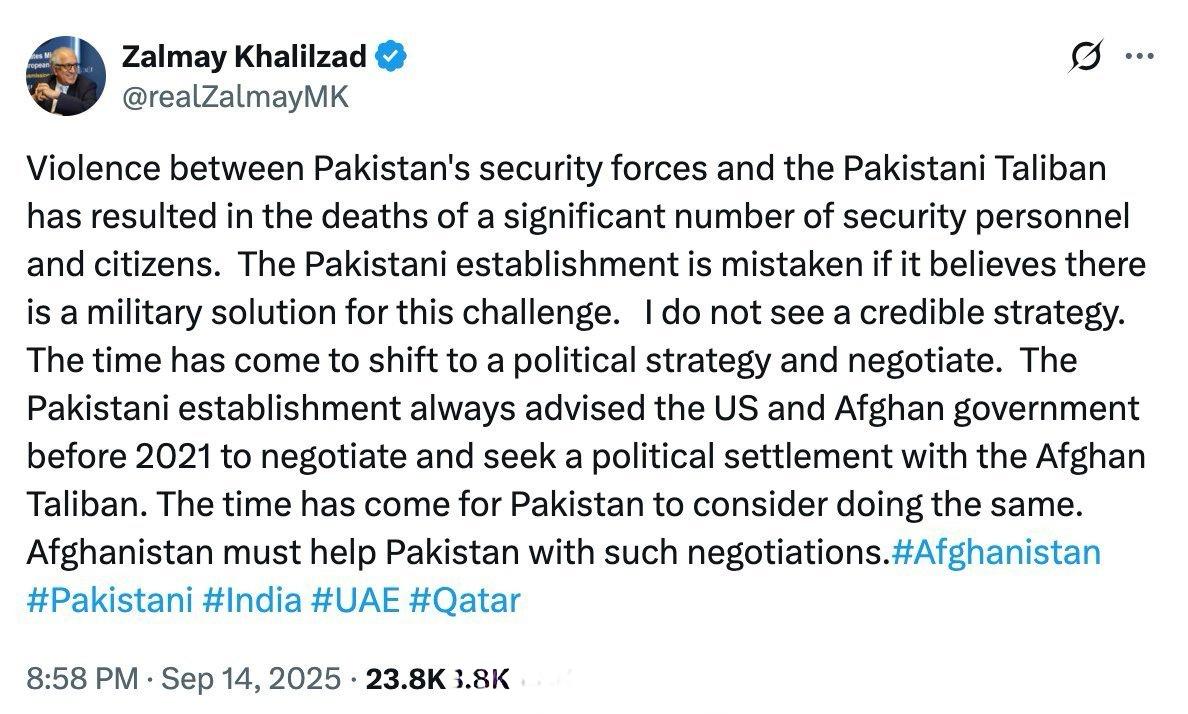Click the 'before 2021 to negotiate' line
The width and height of the screenshot is (1188, 714).
click(586, 456)
